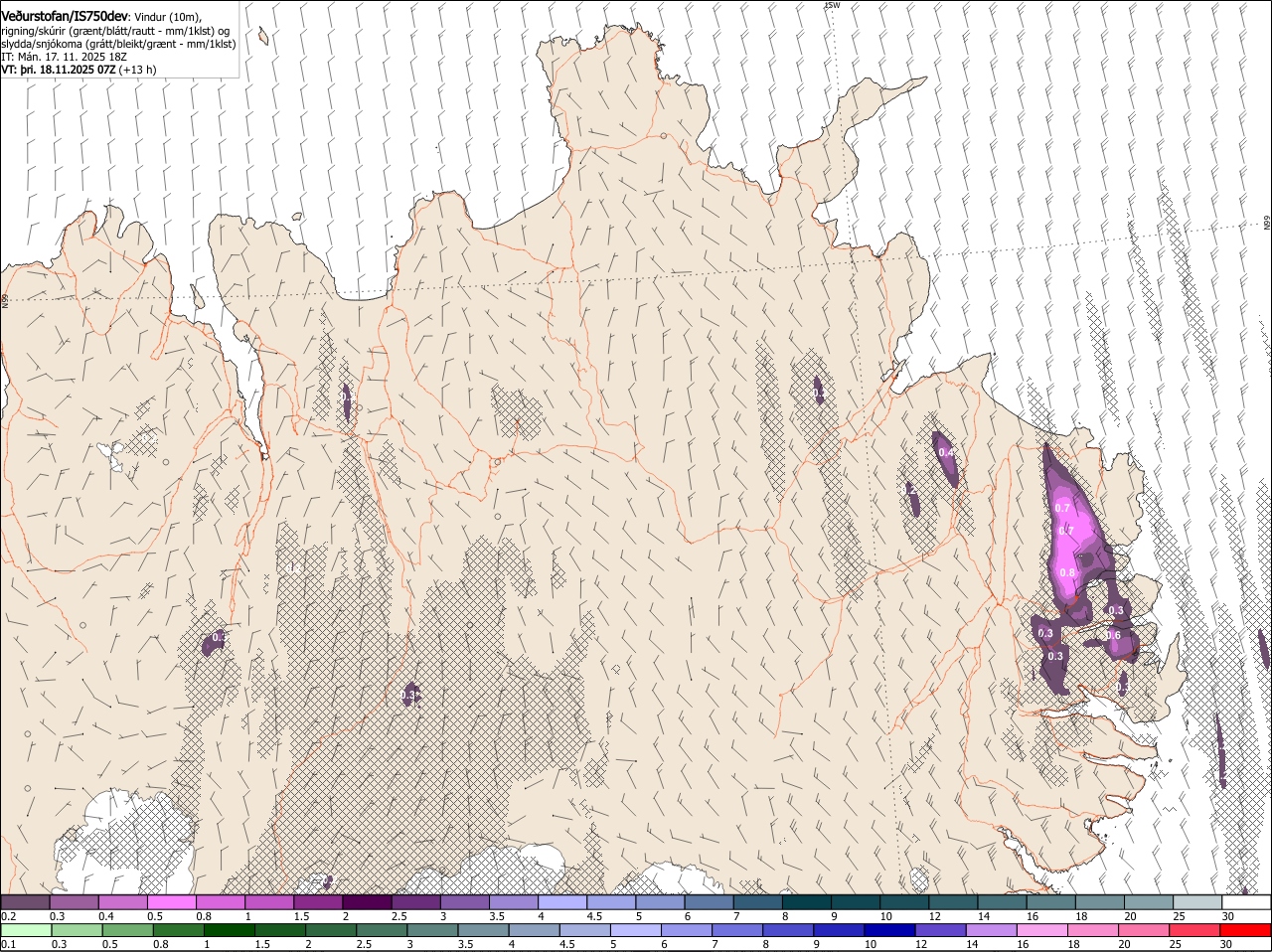The width and height of the screenshot is (1272, 952).
Task: Select the white snow swatch starting at 30
Action: click(x=1245, y=902)
